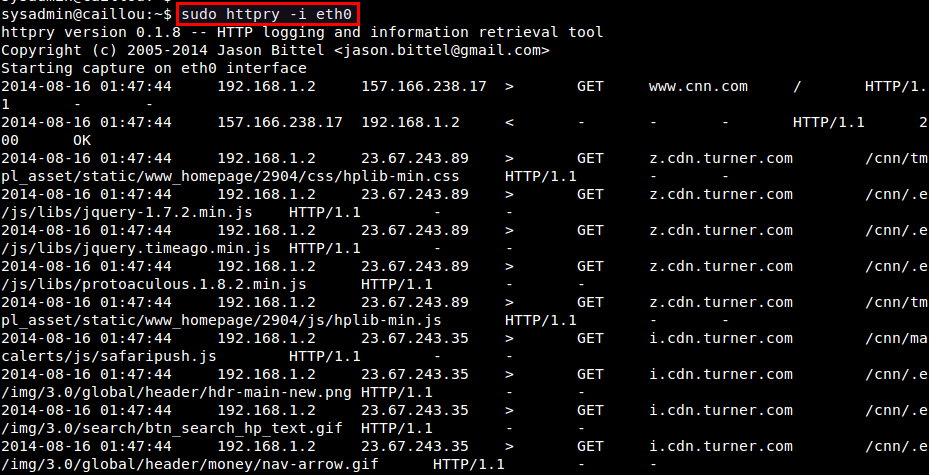Click the 'Starting capture on eth0 interface' line
The image size is (929, 475).
click(154, 68)
